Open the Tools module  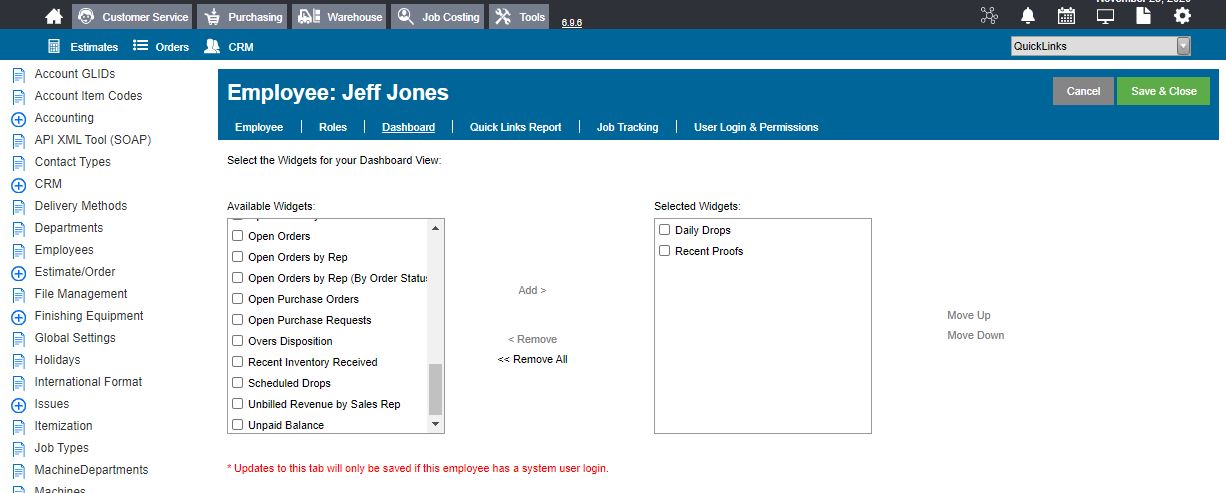pos(519,16)
